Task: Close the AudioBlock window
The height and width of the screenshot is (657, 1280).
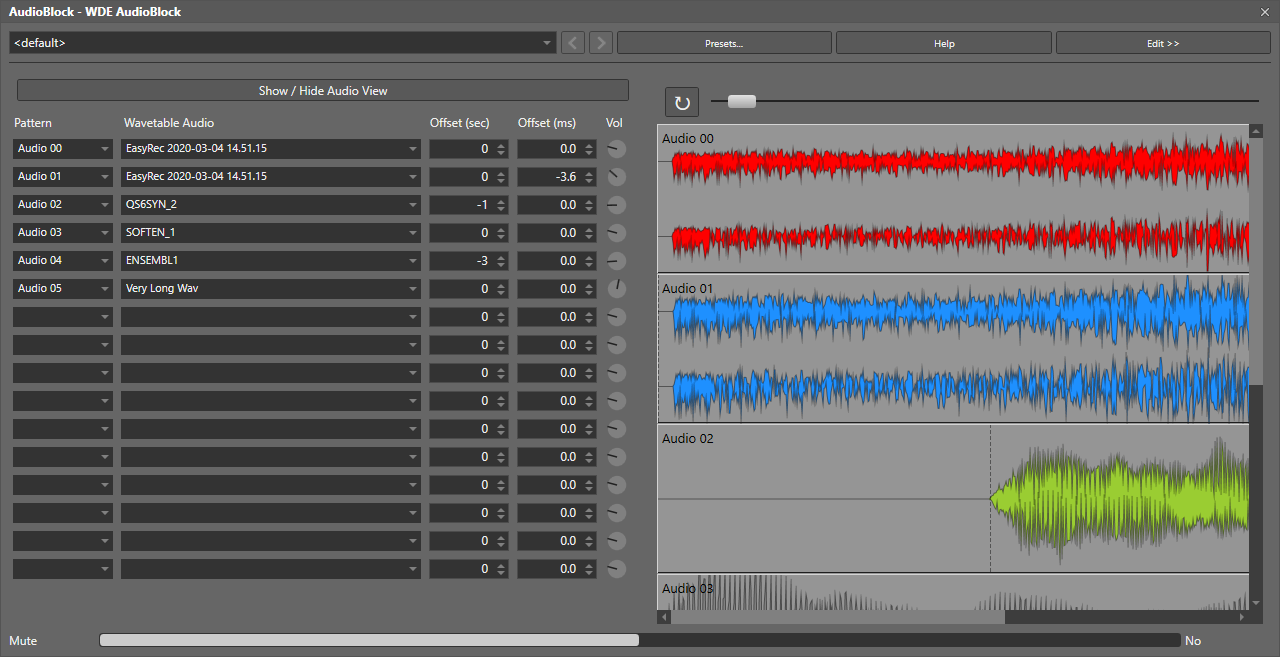Action: point(1264,12)
